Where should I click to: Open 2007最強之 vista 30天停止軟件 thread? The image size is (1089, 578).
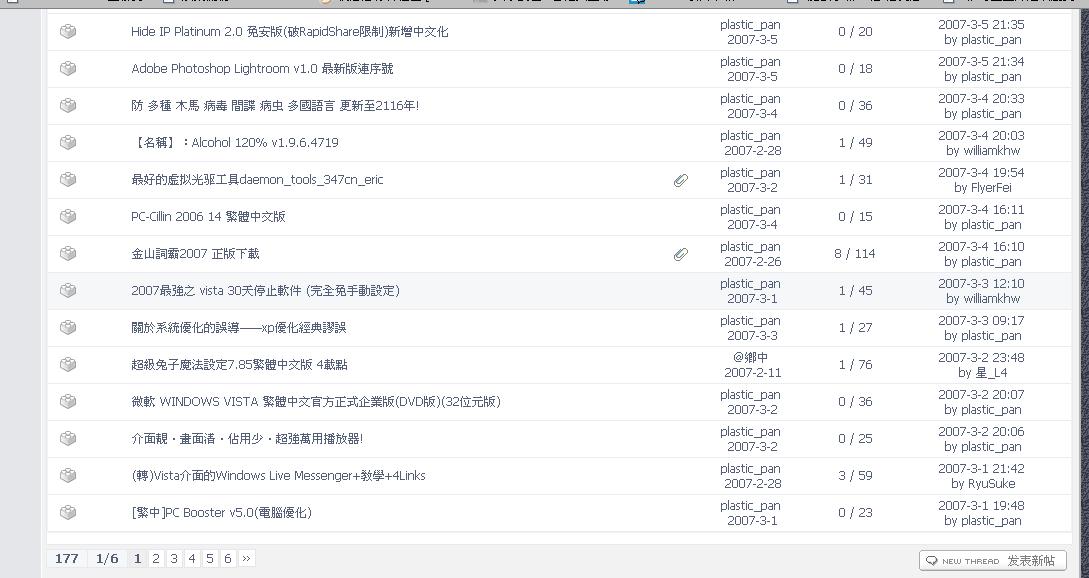(x=265, y=290)
